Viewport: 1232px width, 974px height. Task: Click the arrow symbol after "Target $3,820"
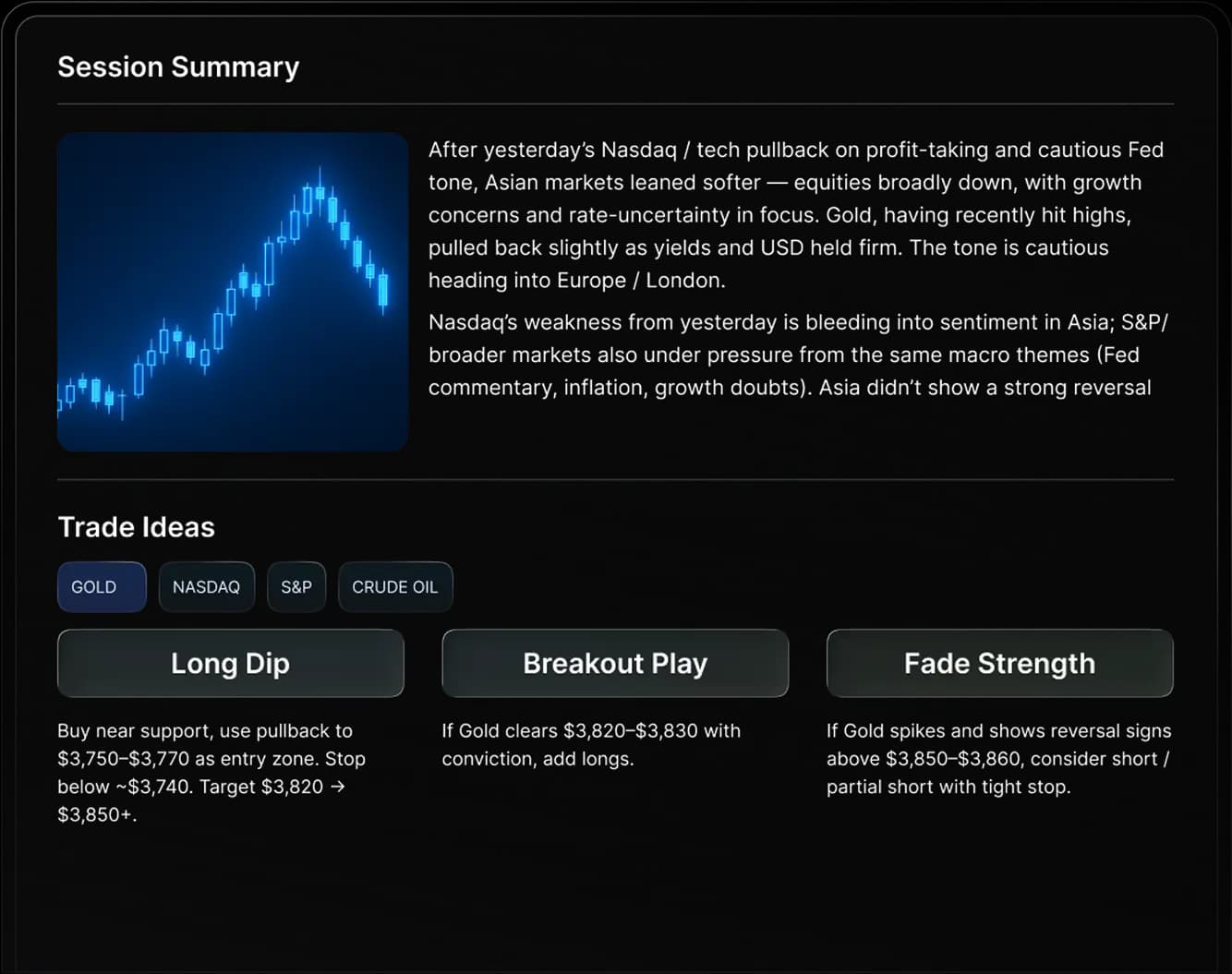pos(338,787)
